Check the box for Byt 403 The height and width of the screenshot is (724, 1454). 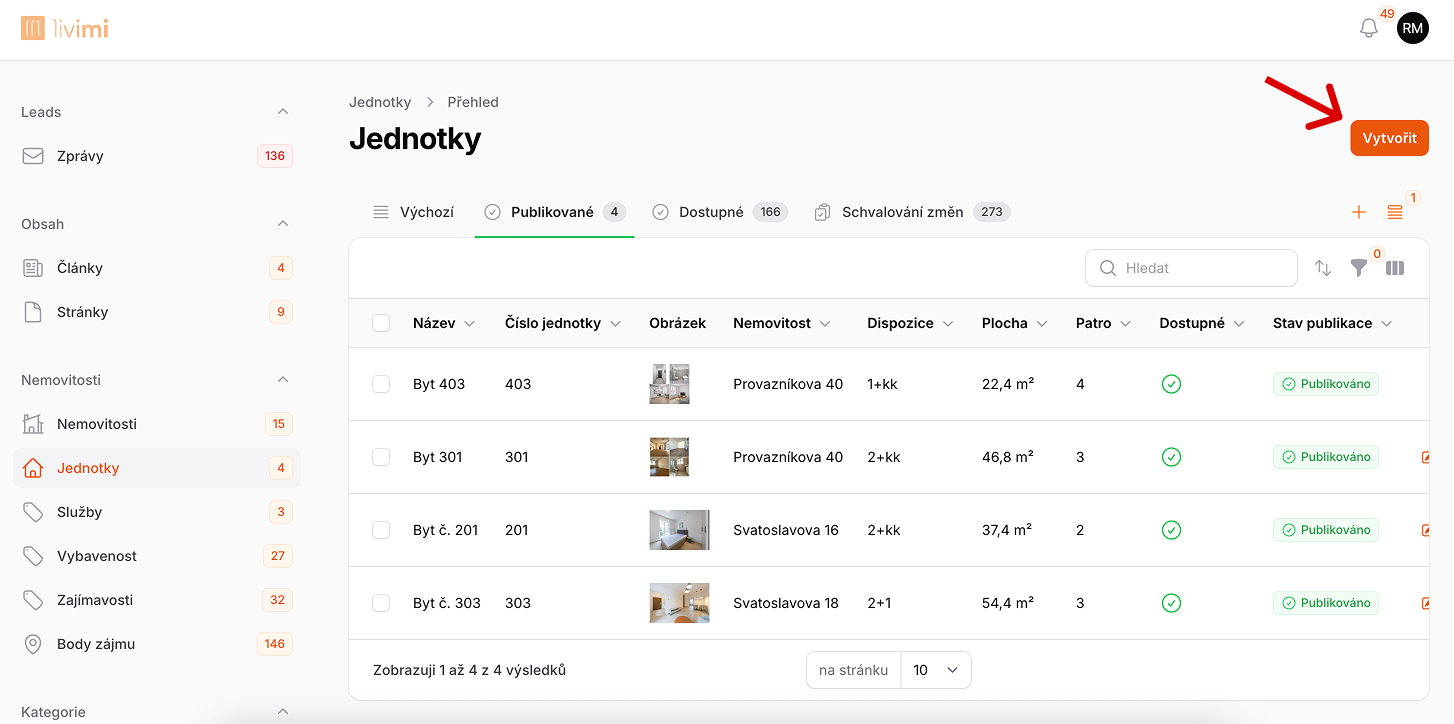tap(381, 384)
